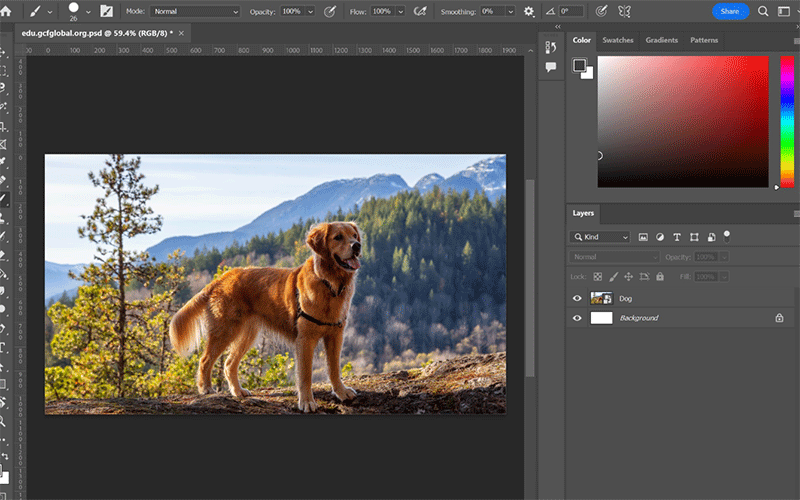Image resolution: width=800 pixels, height=500 pixels.
Task: Click the search magnifier in options bar
Action: [763, 11]
